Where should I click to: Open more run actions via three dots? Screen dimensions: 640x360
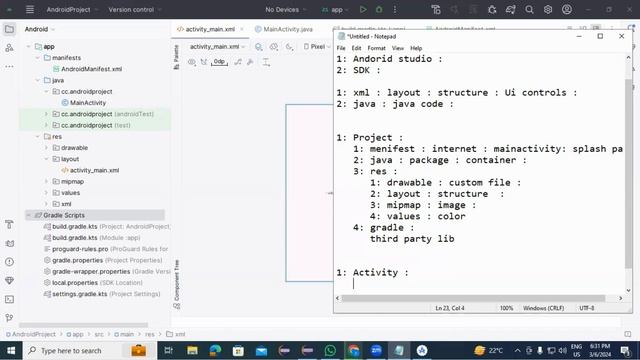[x=395, y=9]
